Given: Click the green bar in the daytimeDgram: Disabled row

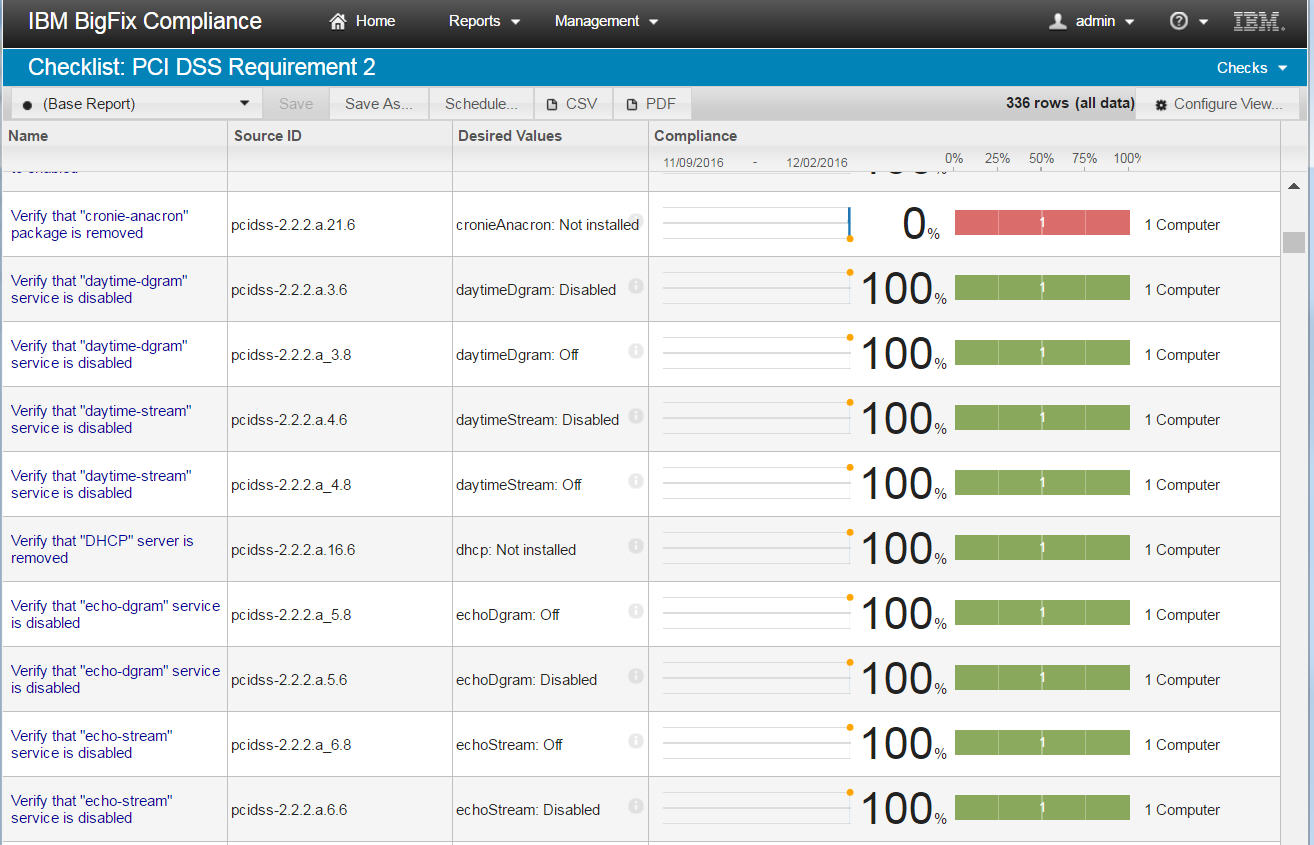Looking at the screenshot, I should click(x=1042, y=288).
